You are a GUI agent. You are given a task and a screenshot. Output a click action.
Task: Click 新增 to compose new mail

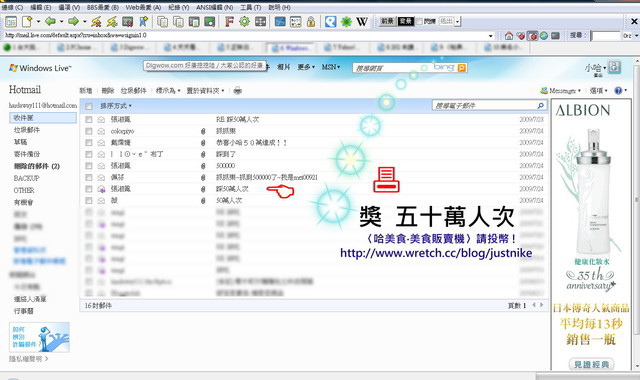coord(86,91)
